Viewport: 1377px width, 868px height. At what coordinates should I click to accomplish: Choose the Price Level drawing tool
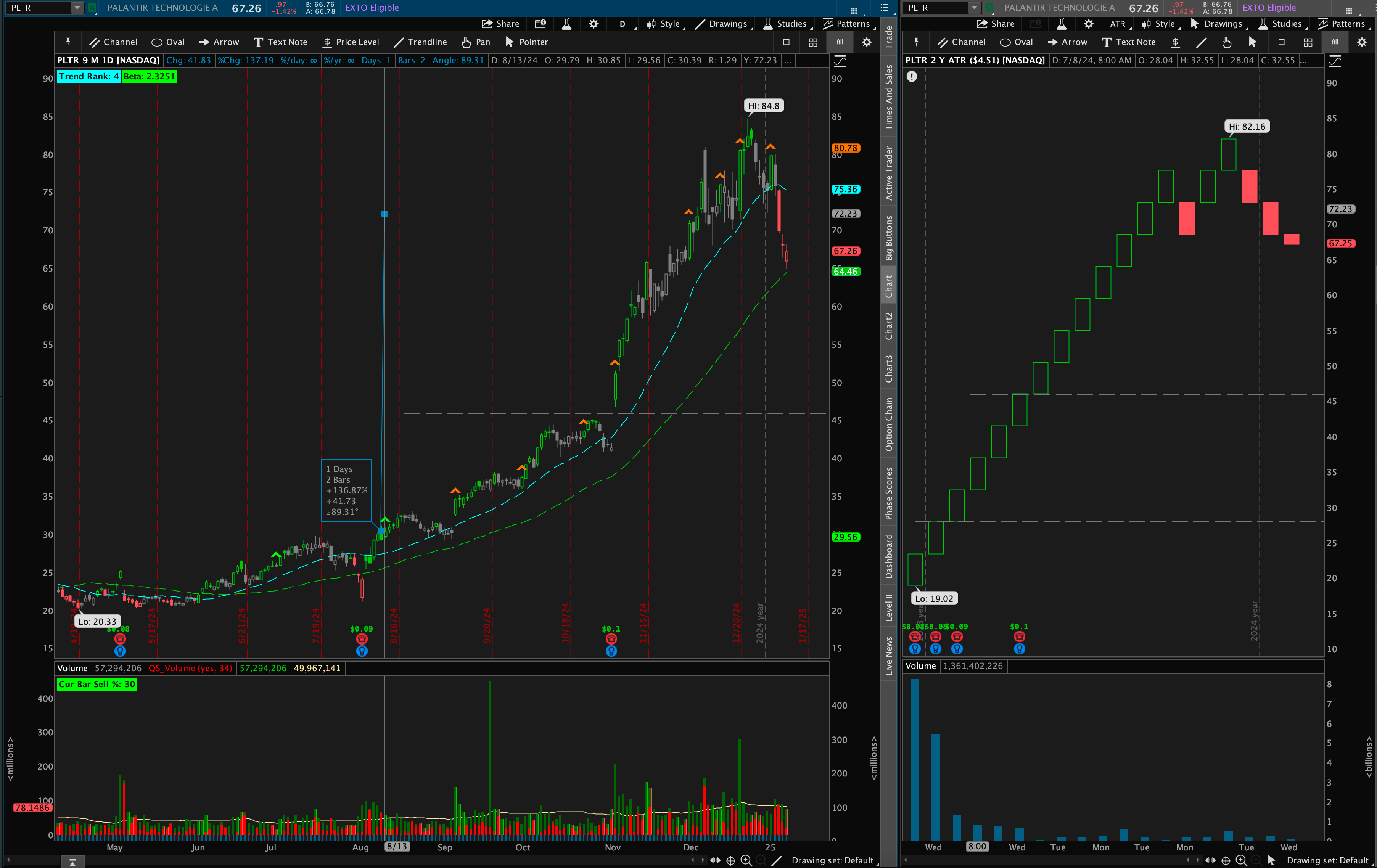pyautogui.click(x=351, y=42)
